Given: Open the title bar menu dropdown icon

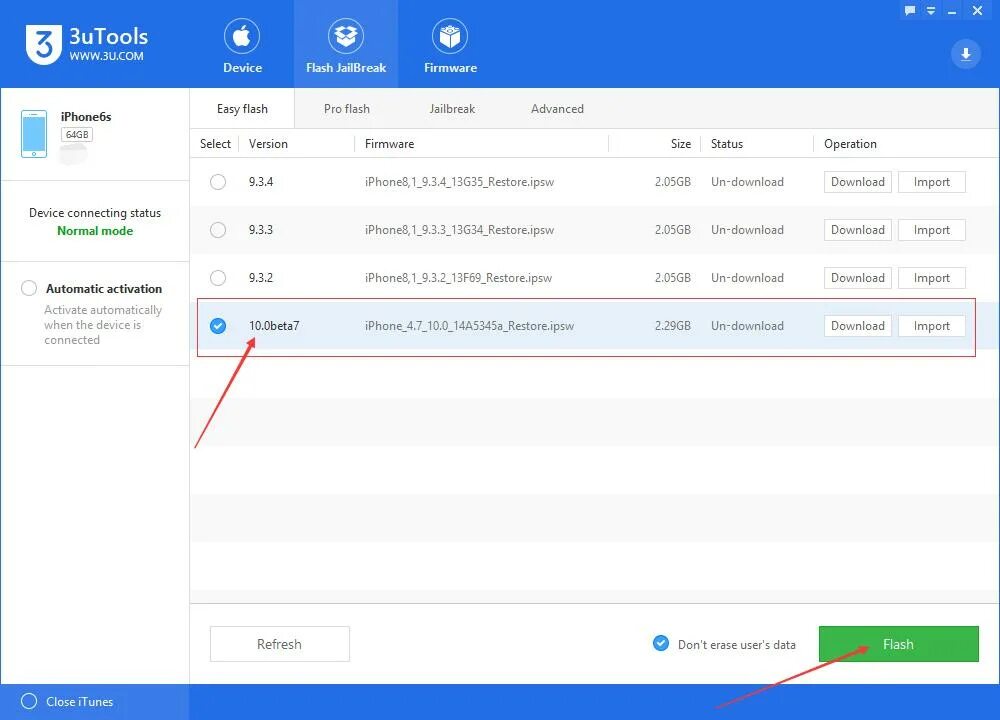Looking at the screenshot, I should point(931,10).
